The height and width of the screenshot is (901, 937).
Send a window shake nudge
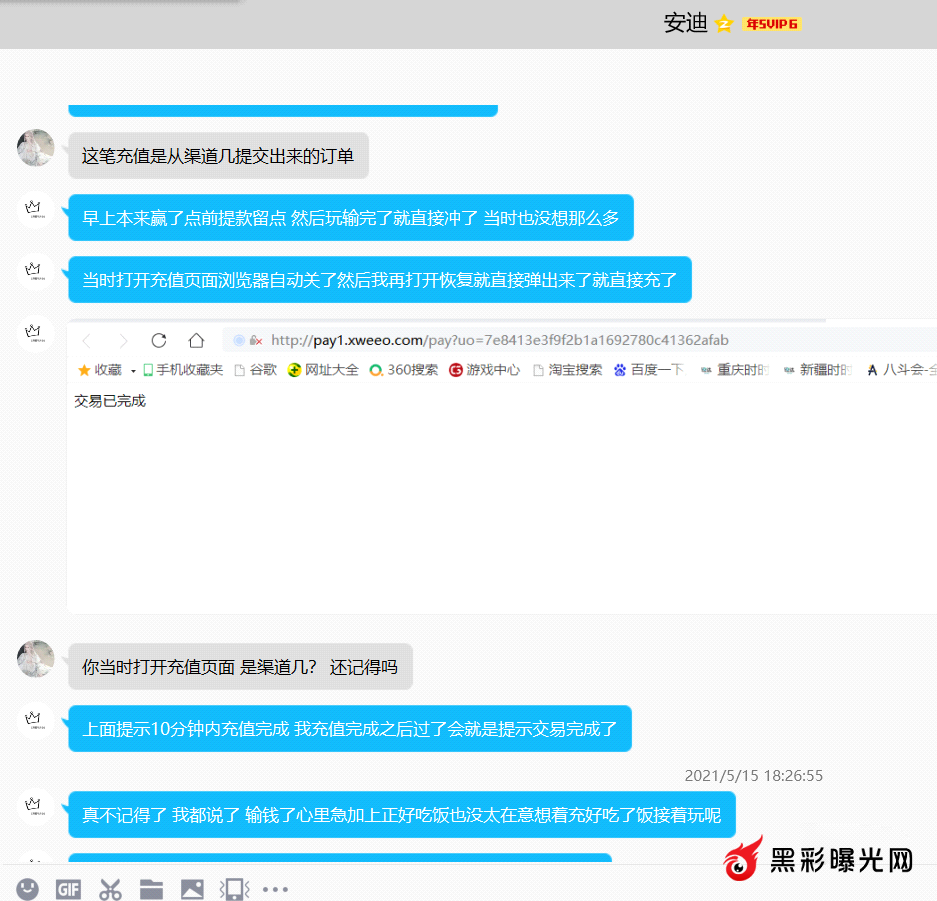(234, 888)
